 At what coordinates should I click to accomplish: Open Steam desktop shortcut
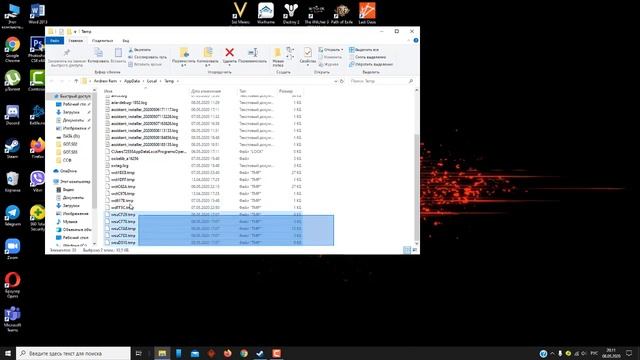pos(12,148)
